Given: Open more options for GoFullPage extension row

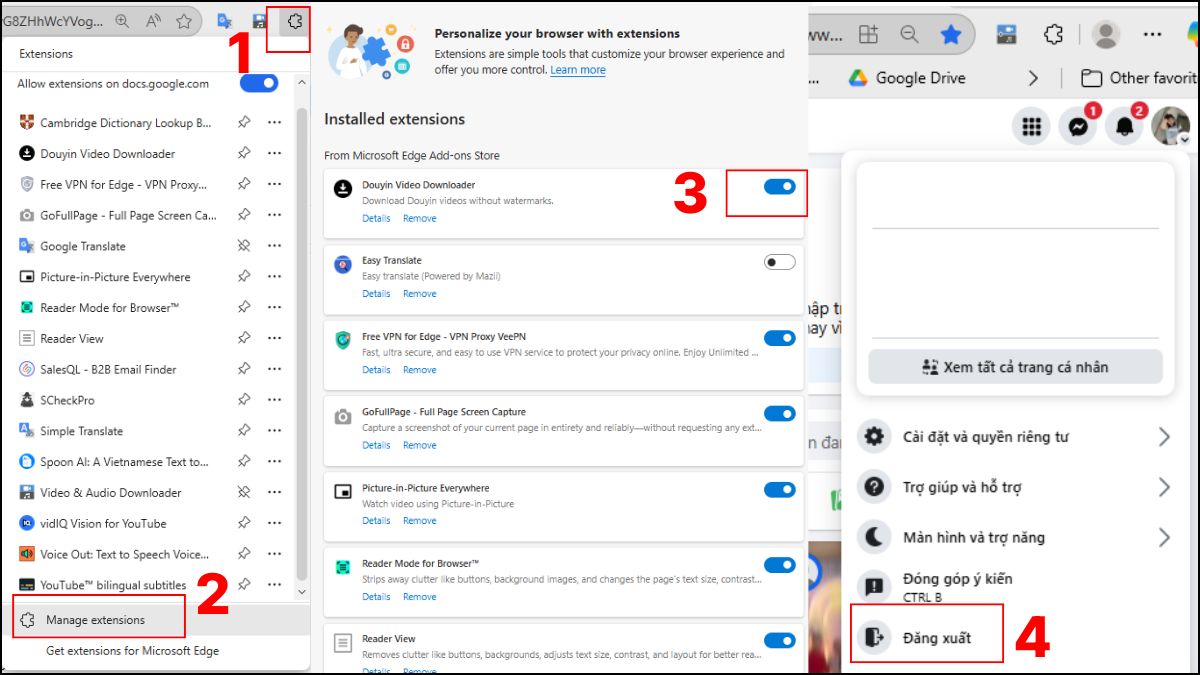Looking at the screenshot, I should 275,215.
